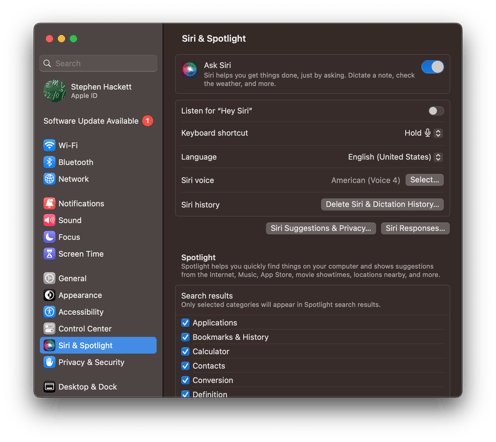Open Siri Responses options
The width and height of the screenshot is (496, 442).
pos(415,228)
